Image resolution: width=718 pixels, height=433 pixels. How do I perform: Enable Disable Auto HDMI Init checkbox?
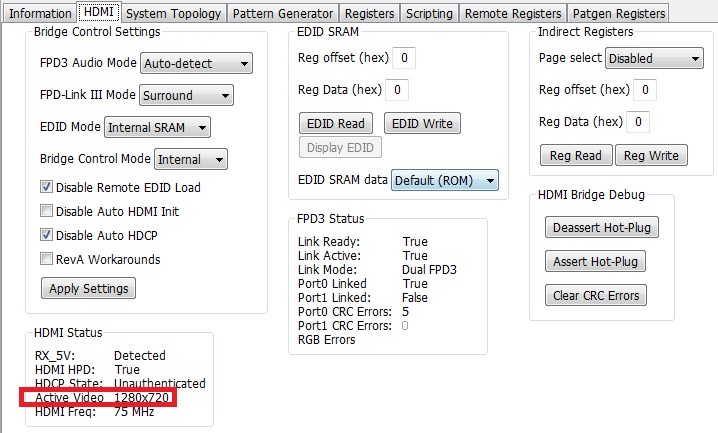point(46,211)
